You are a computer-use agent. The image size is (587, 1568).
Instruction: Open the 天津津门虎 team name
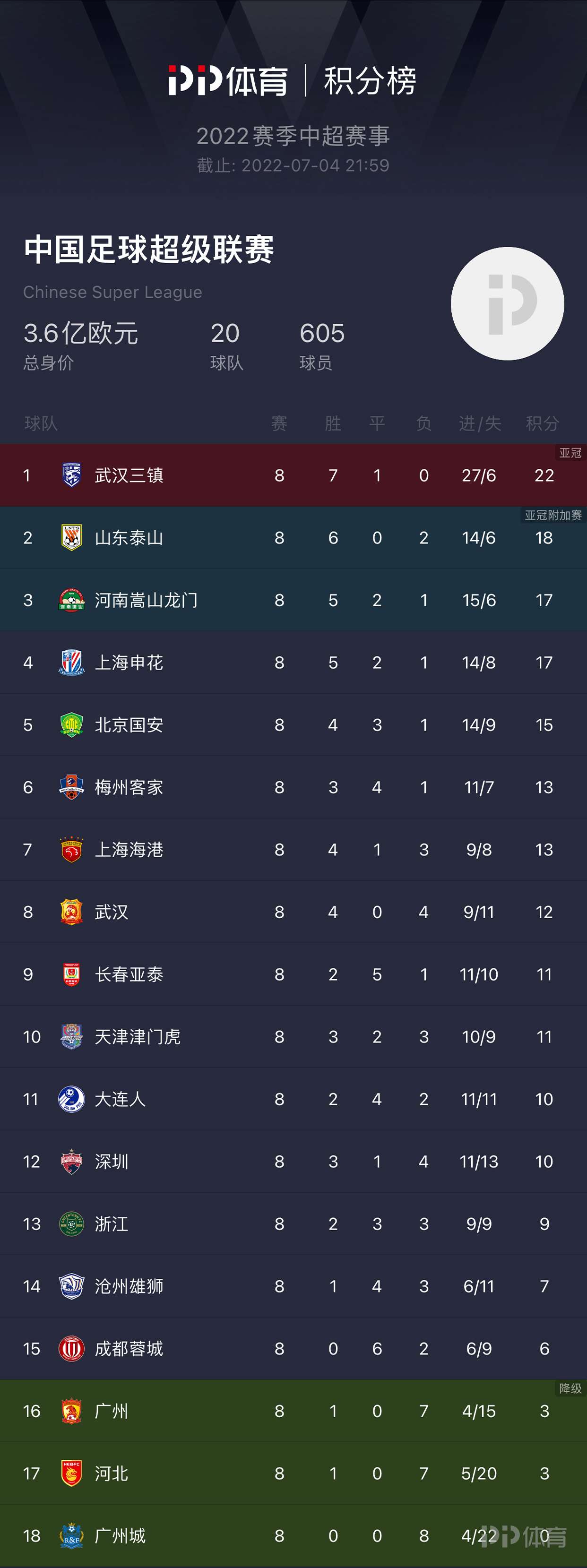tap(138, 1037)
